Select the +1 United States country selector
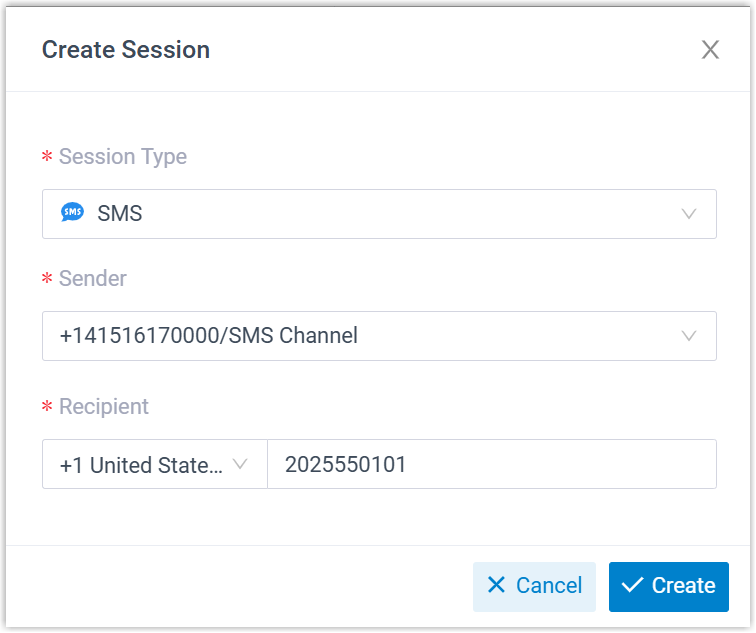Viewport: 756px width, 633px height. pos(142,465)
